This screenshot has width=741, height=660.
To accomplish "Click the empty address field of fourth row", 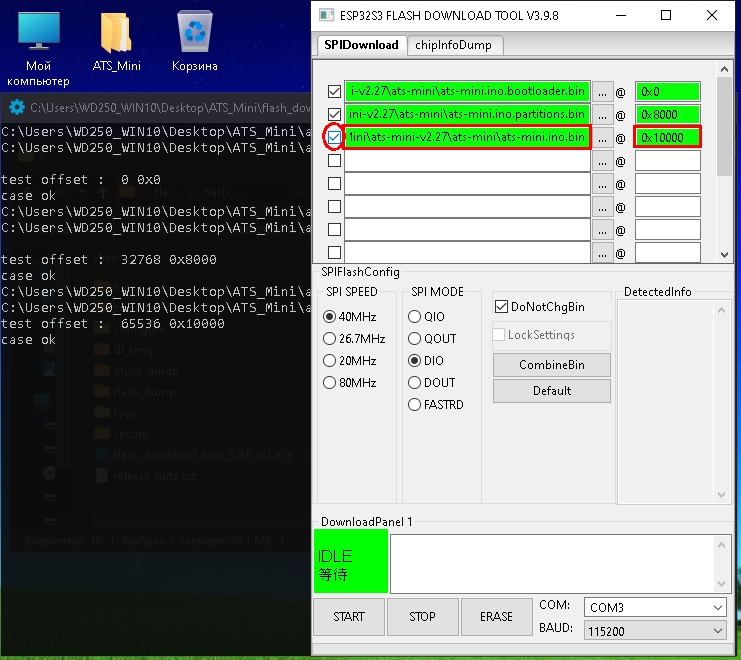I will click(667, 161).
